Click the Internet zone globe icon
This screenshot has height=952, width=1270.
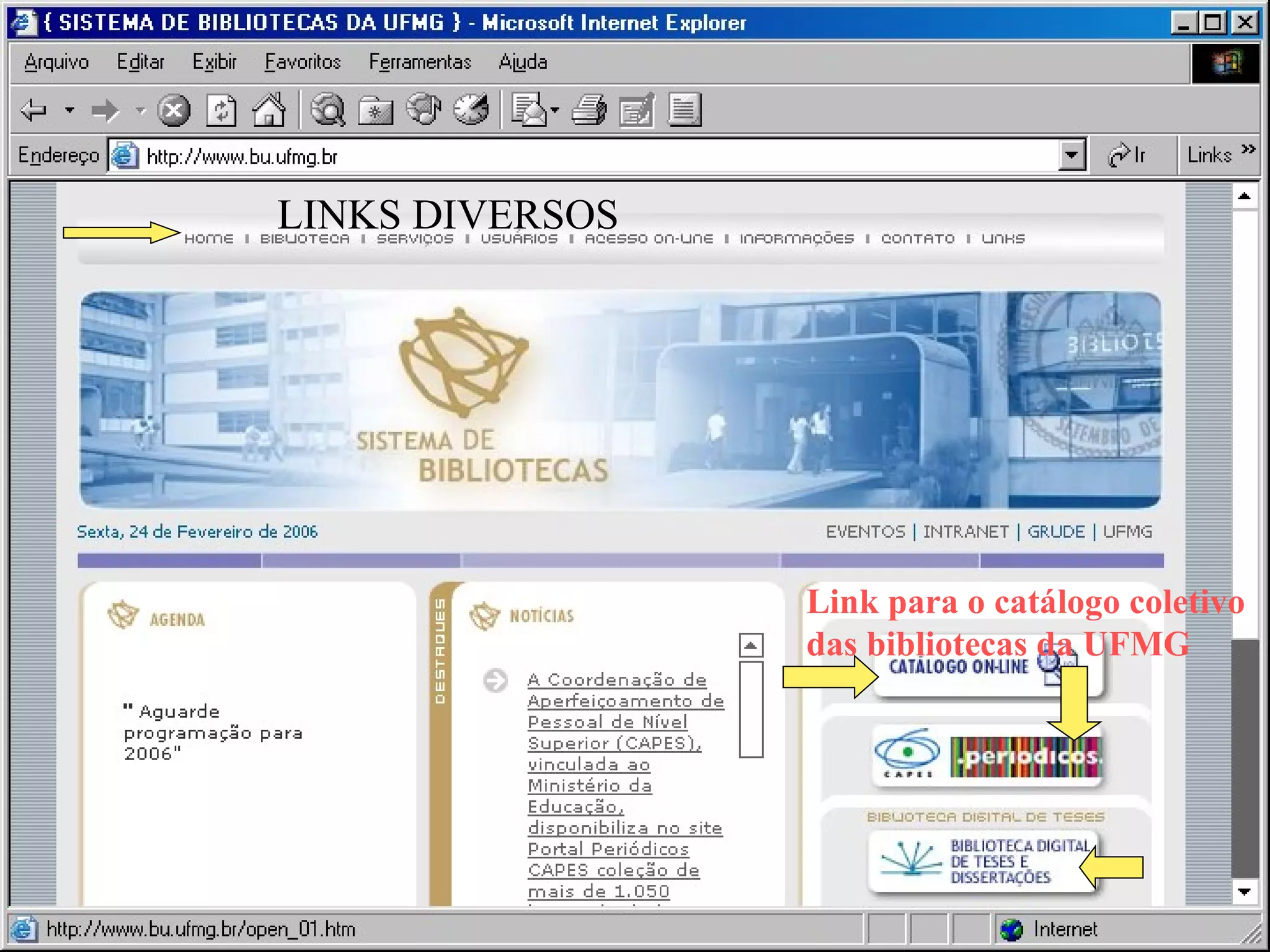click(x=1012, y=929)
